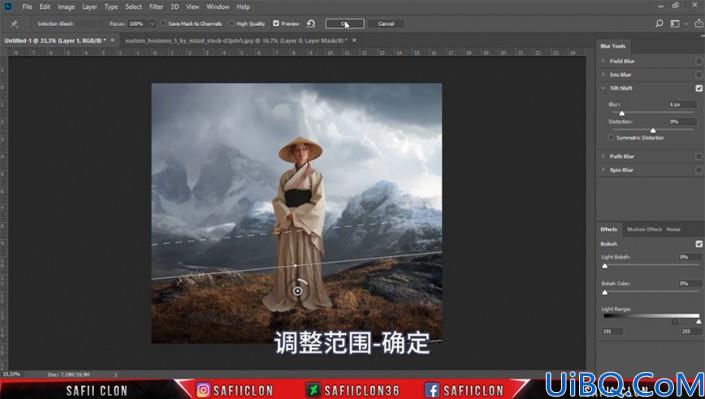Viewport: 705px width, 399px height.
Task: Open the workspace switcher dropdown arrow
Action: [685, 23]
